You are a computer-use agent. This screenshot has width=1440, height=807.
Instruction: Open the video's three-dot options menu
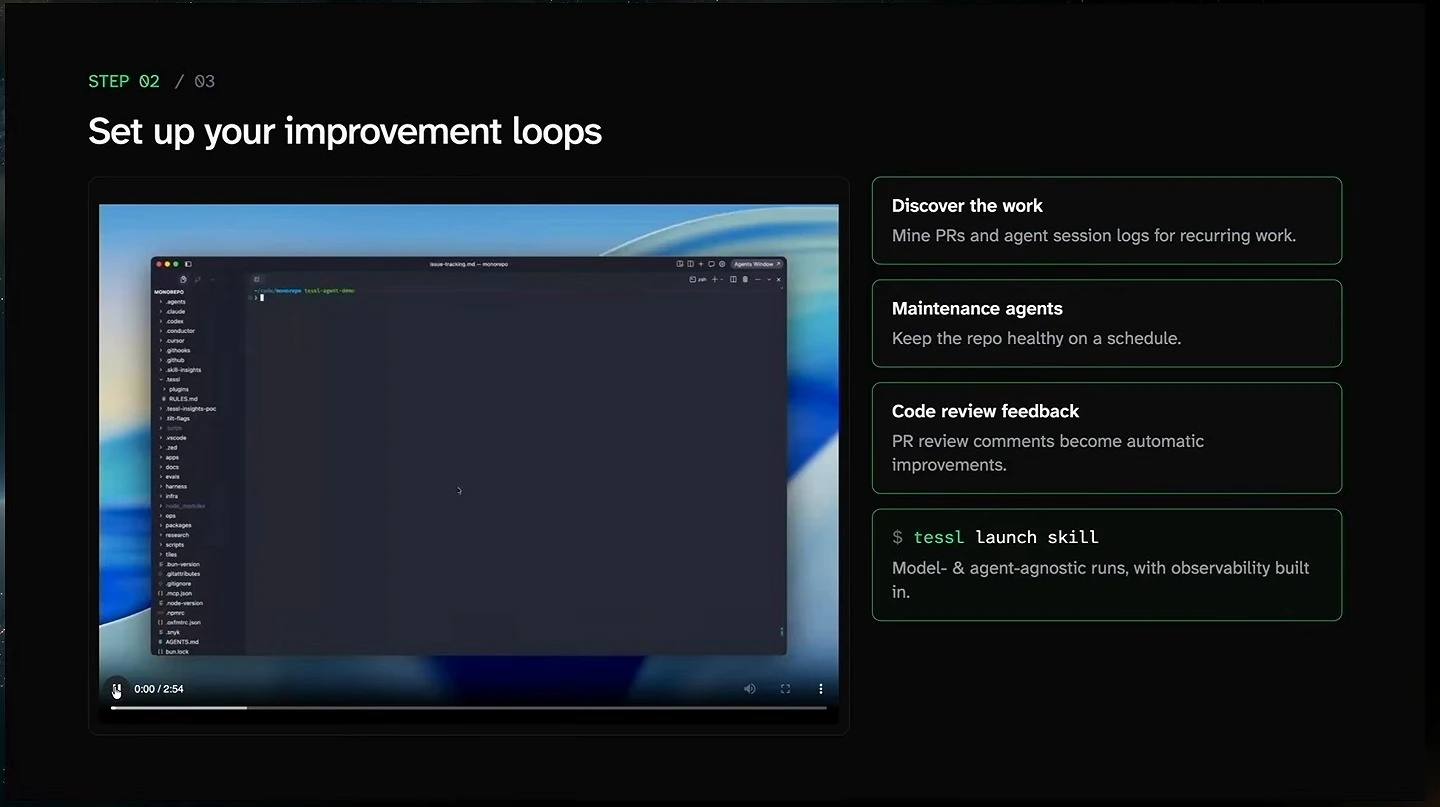821,689
